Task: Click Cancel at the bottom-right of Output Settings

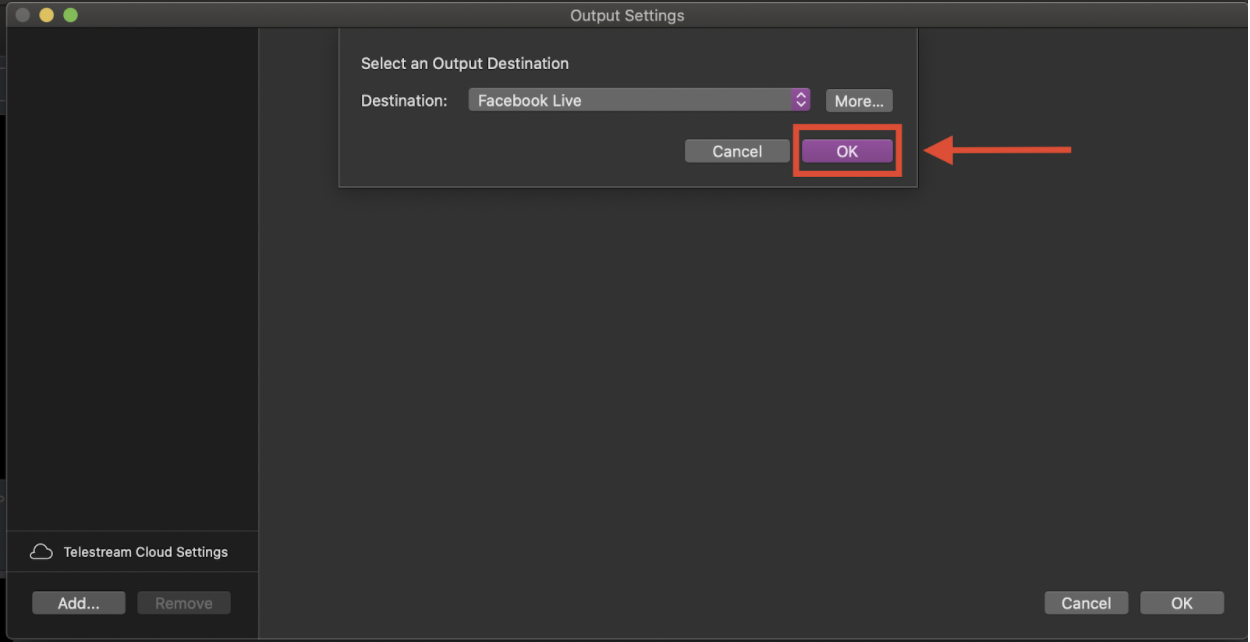Action: (x=1086, y=603)
